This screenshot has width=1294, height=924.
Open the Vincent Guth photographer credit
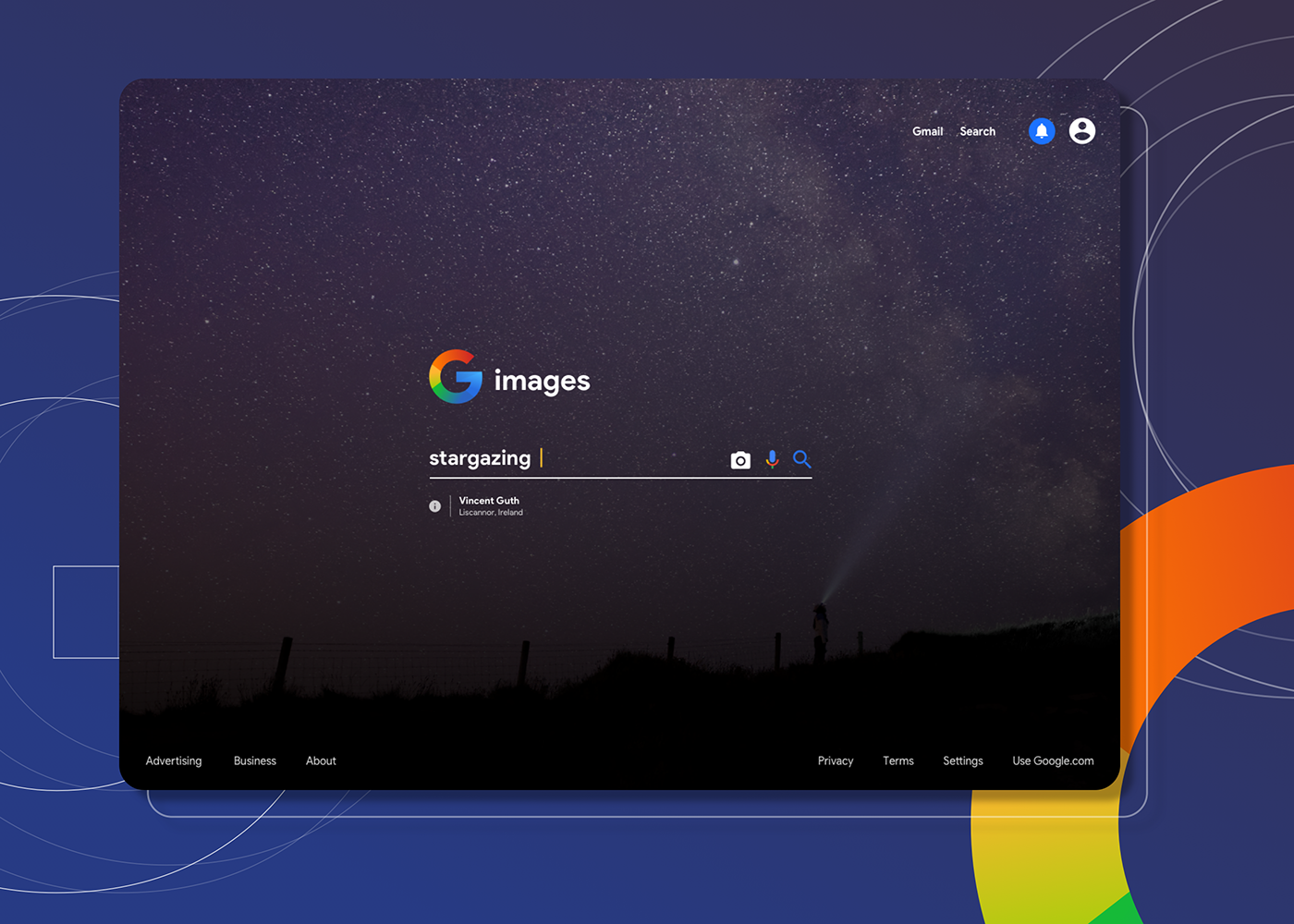tap(489, 501)
